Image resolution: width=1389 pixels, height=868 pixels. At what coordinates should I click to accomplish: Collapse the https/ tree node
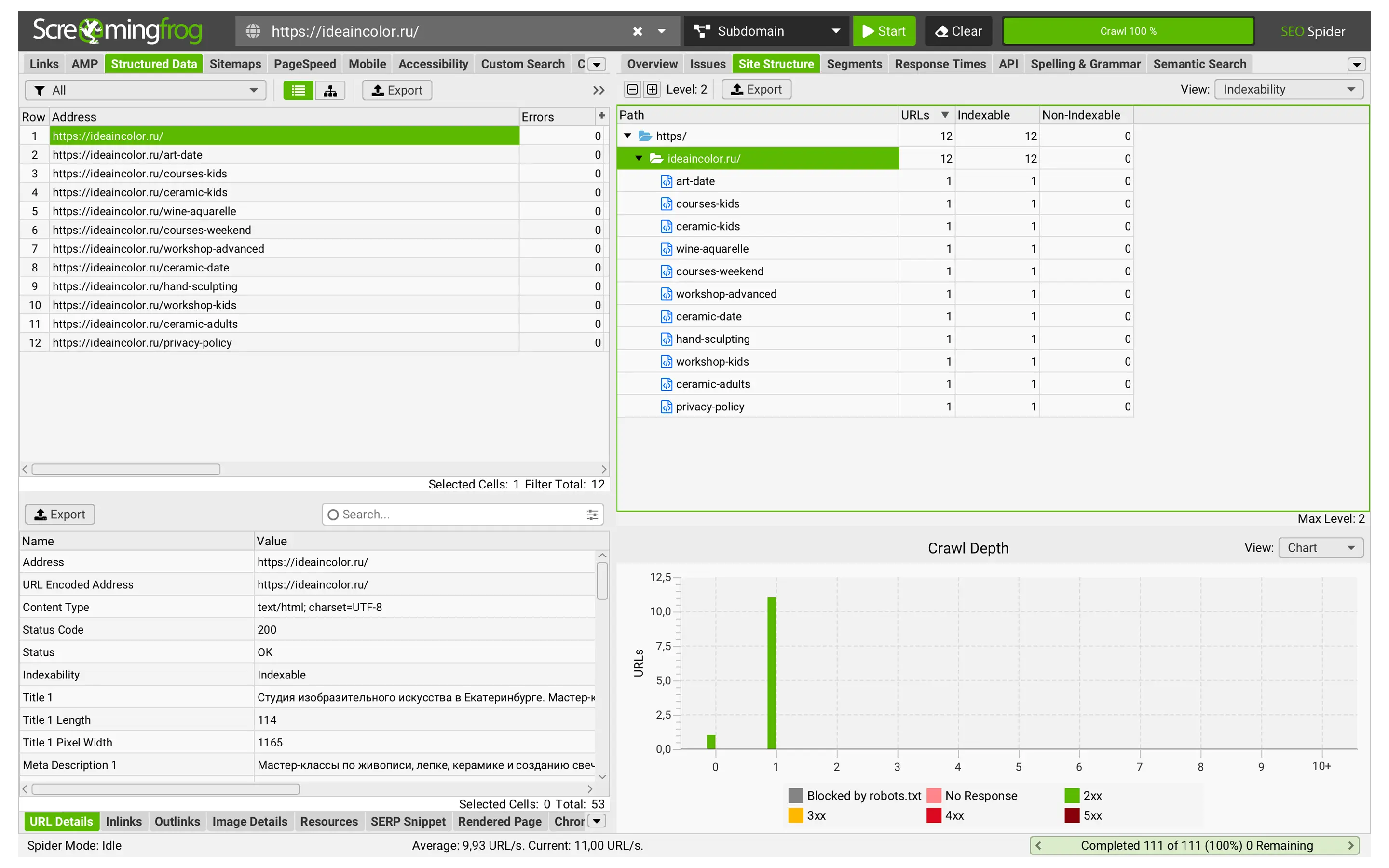(627, 136)
